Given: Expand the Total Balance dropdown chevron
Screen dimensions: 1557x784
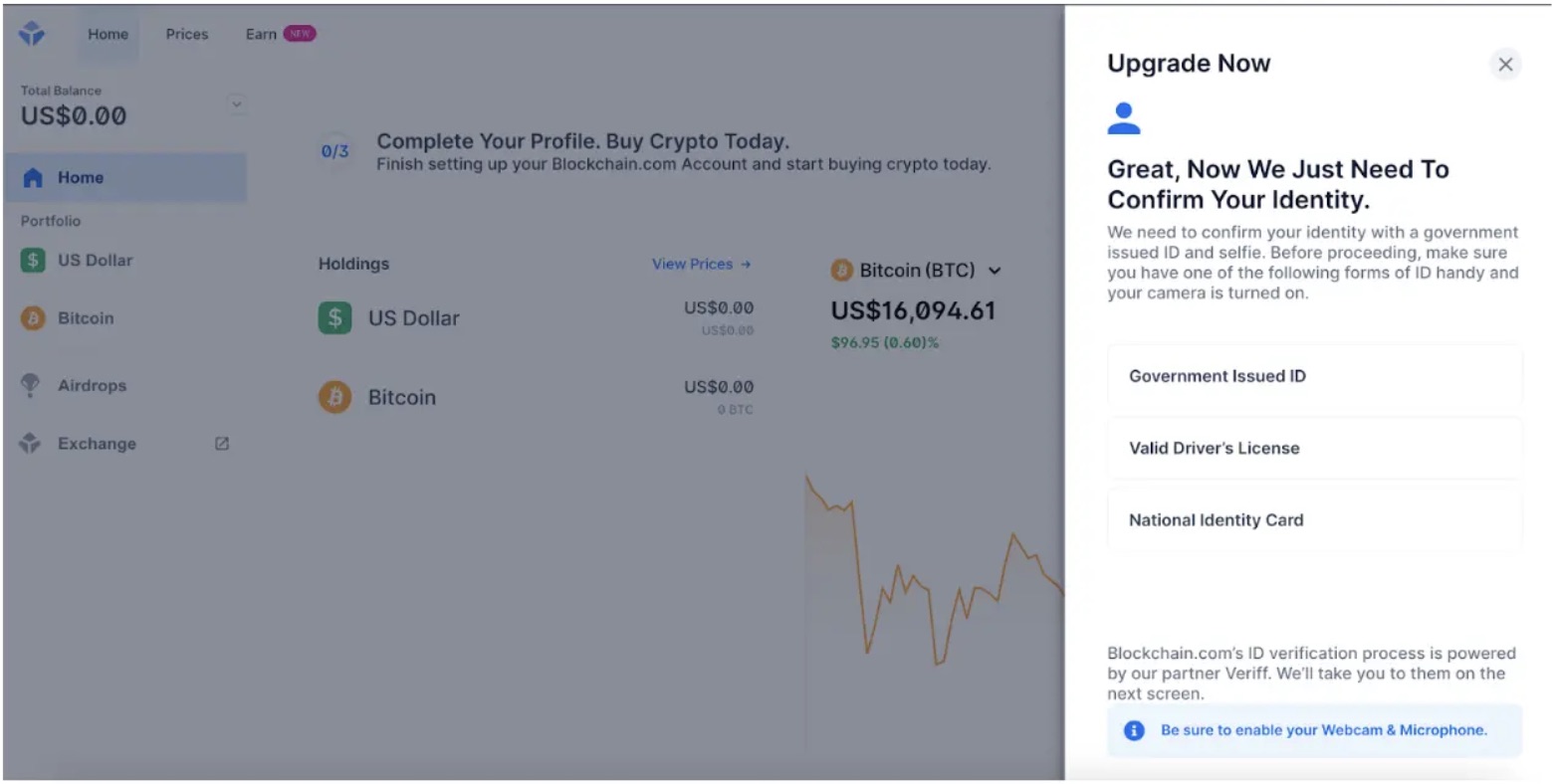Looking at the screenshot, I should (237, 104).
